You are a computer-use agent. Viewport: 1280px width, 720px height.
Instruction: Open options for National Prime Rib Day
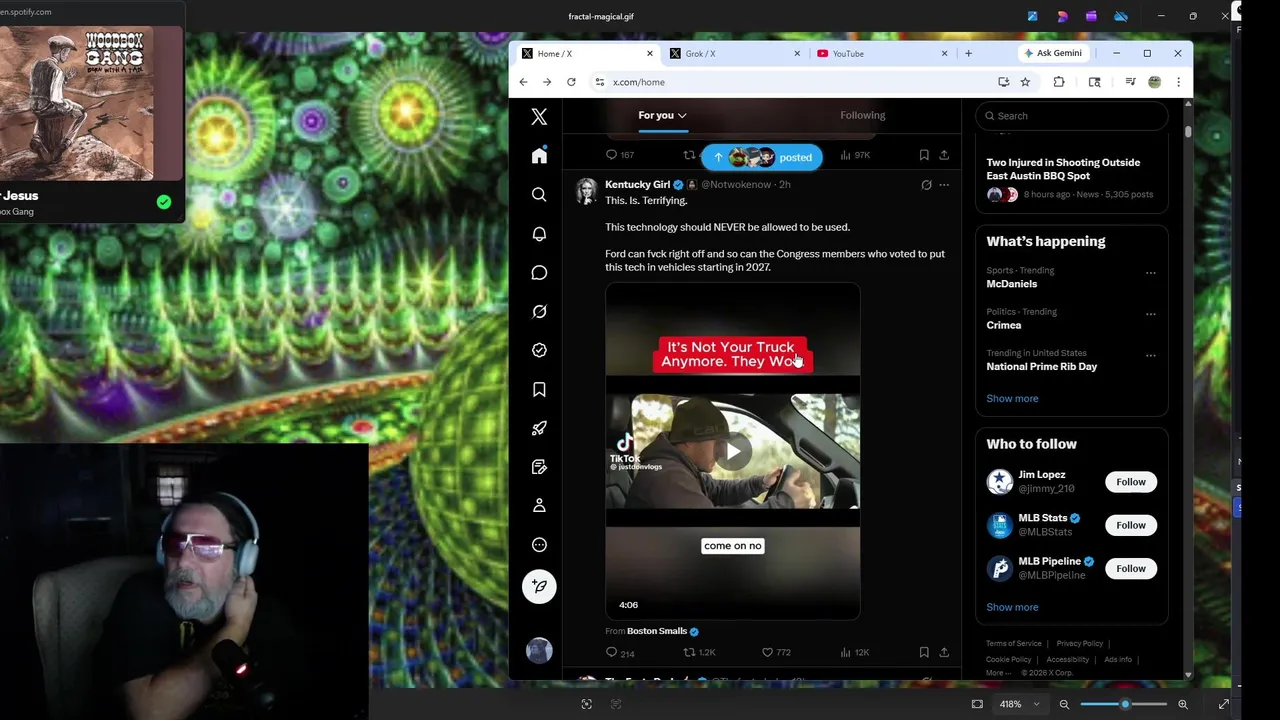[1150, 355]
